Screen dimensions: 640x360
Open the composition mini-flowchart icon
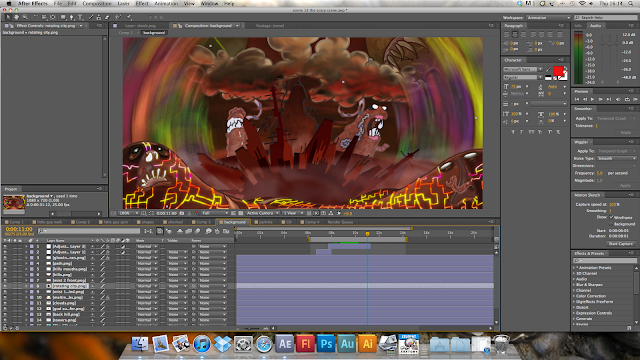tap(149, 231)
